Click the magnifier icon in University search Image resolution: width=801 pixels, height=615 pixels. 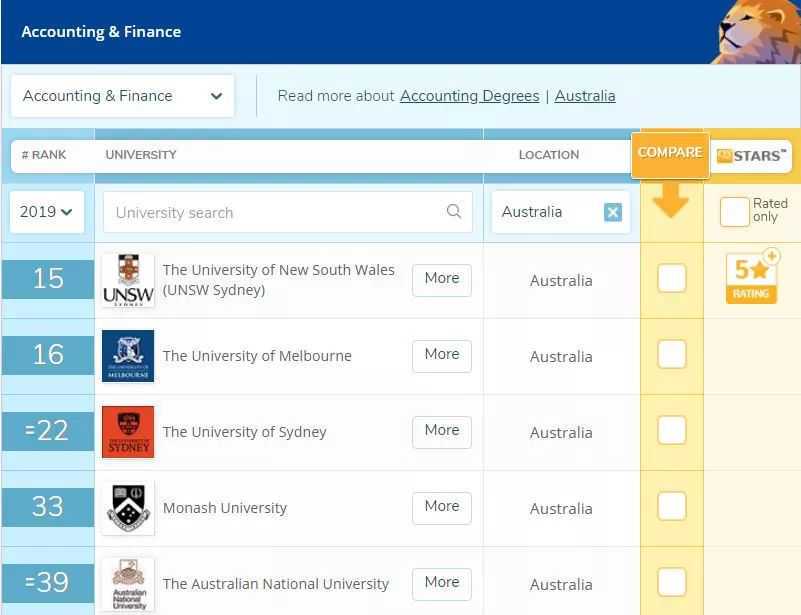pos(454,212)
